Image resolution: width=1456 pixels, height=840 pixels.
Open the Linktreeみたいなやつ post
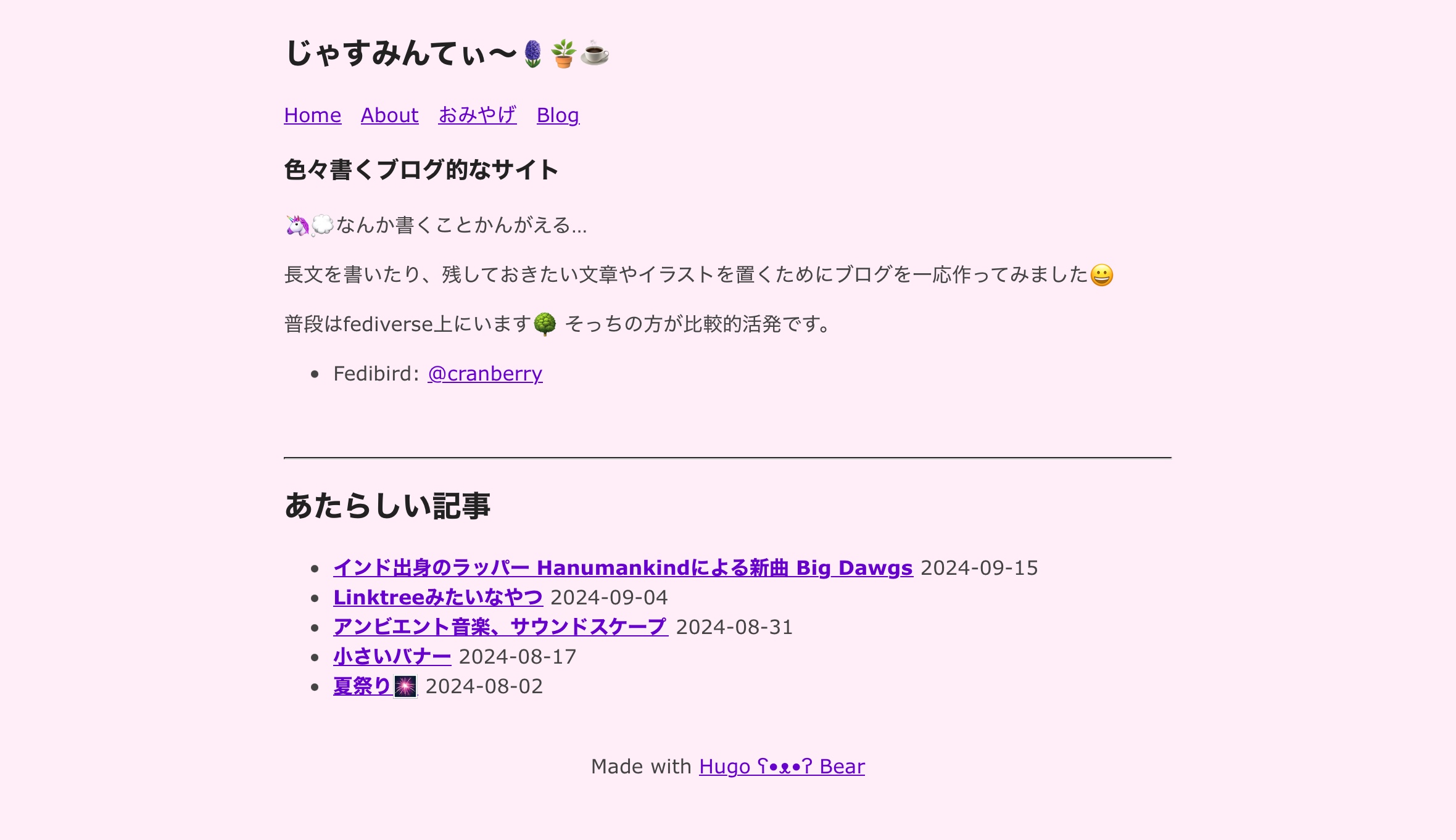[437, 598]
